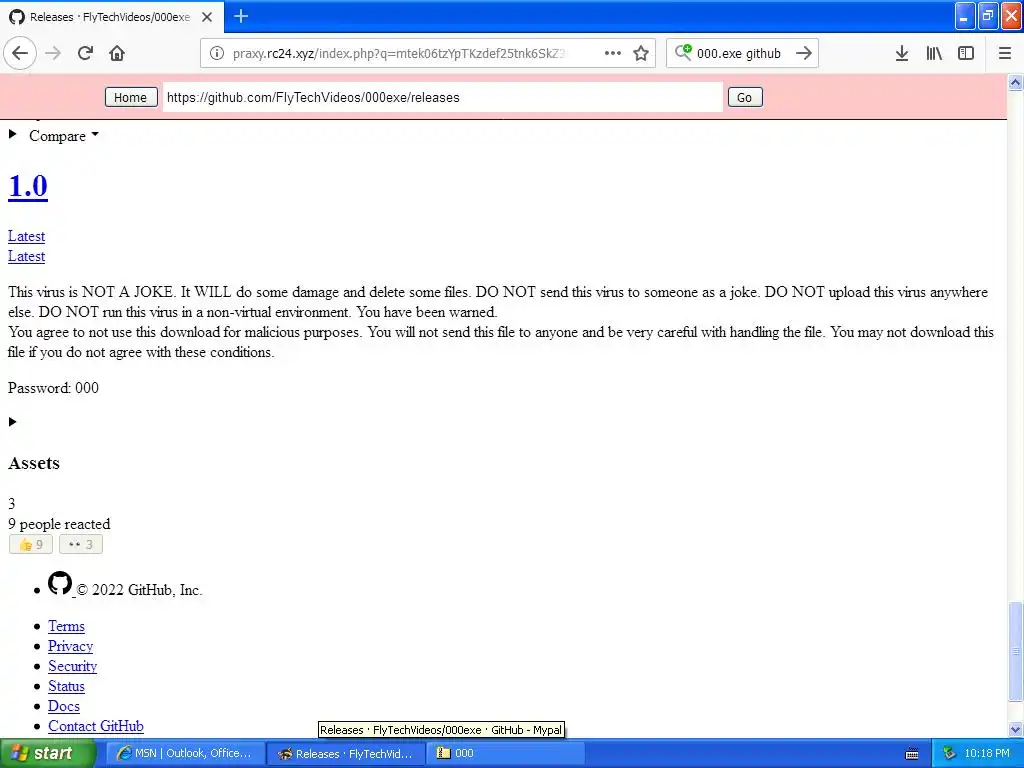Click the keyboard icon in system tray
This screenshot has width=1024, height=768.
pyautogui.click(x=912, y=754)
